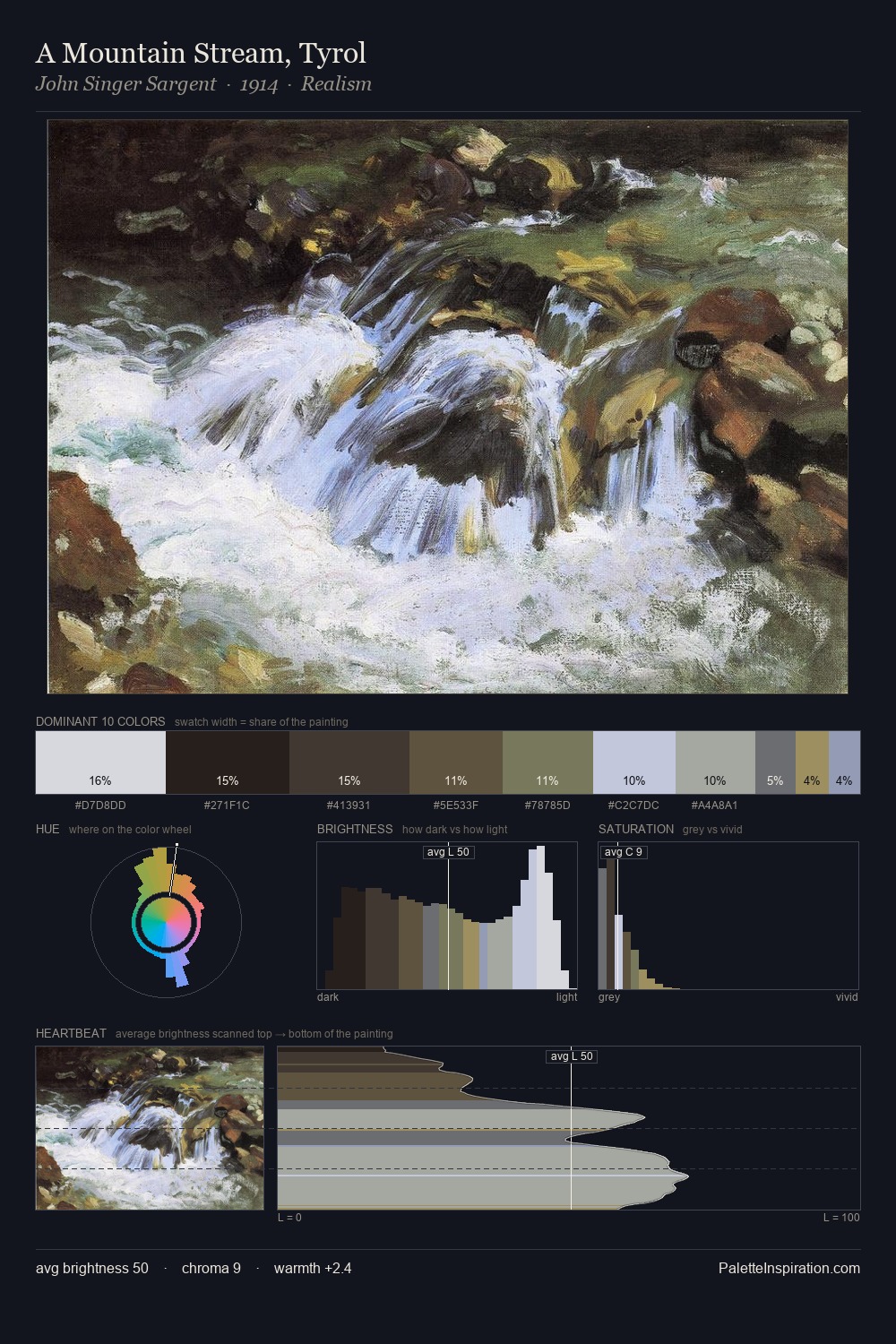Click the 'dark' axis label
The image size is (896, 1344).
point(328,997)
